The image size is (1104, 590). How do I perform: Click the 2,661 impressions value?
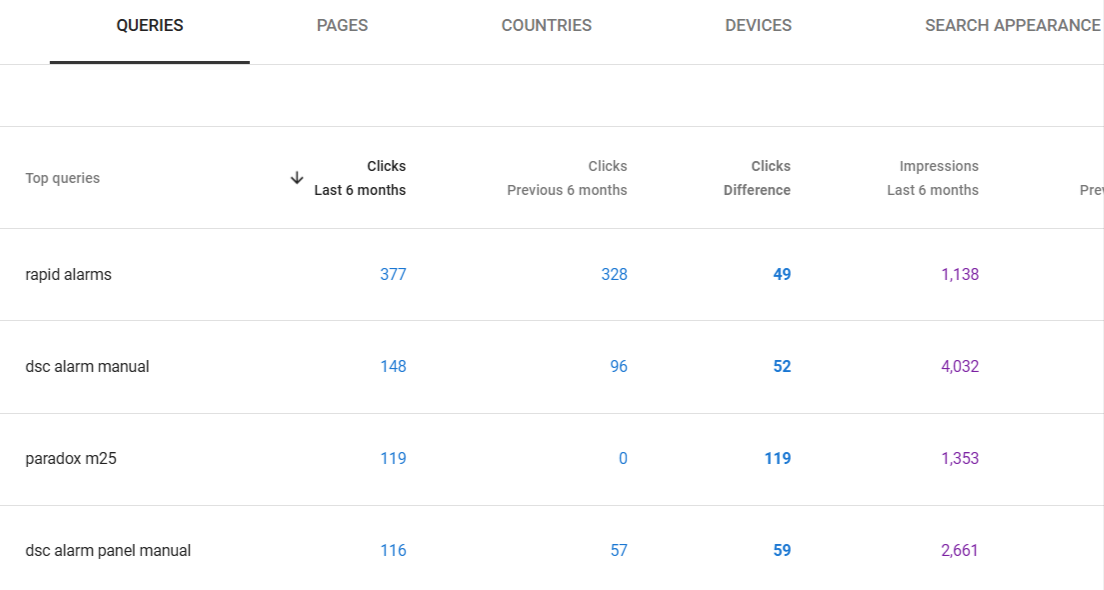(960, 551)
